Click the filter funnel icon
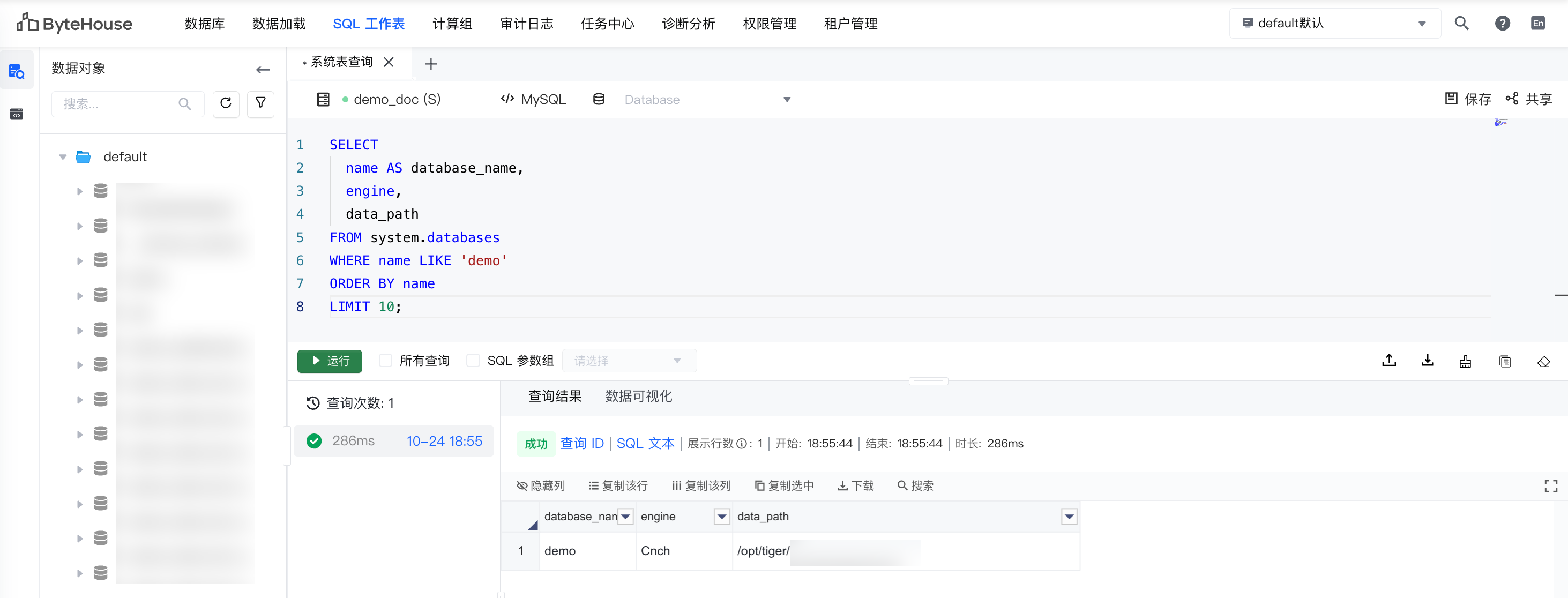This screenshot has width=1568, height=598. pos(260,103)
